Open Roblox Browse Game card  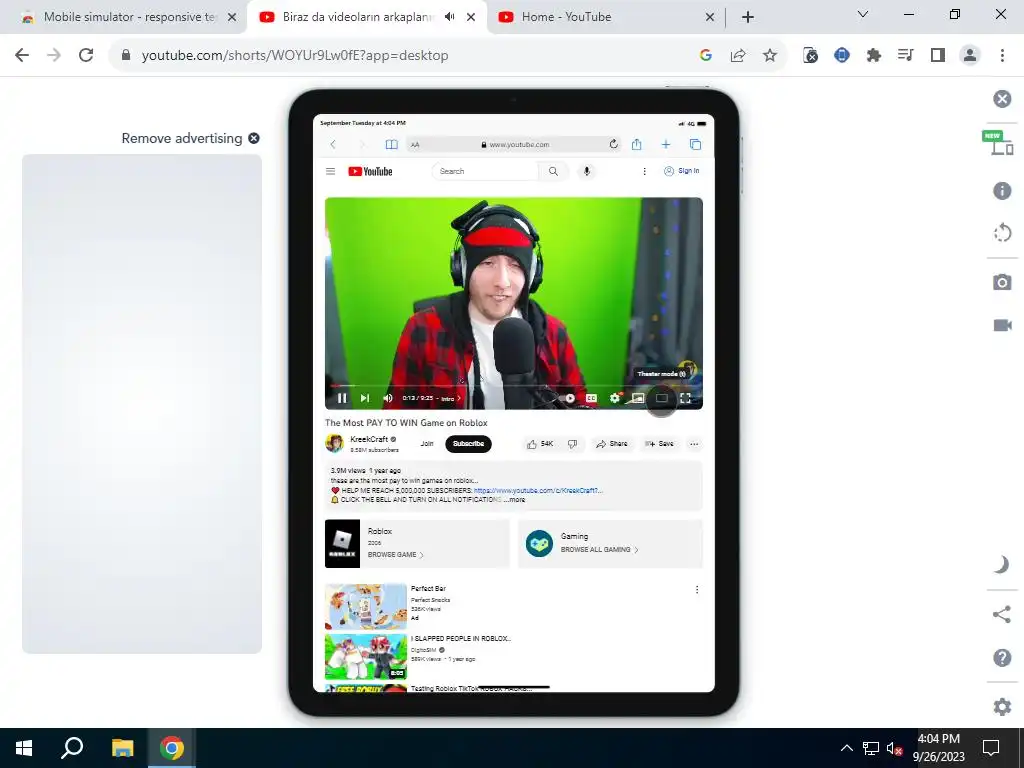pos(417,543)
